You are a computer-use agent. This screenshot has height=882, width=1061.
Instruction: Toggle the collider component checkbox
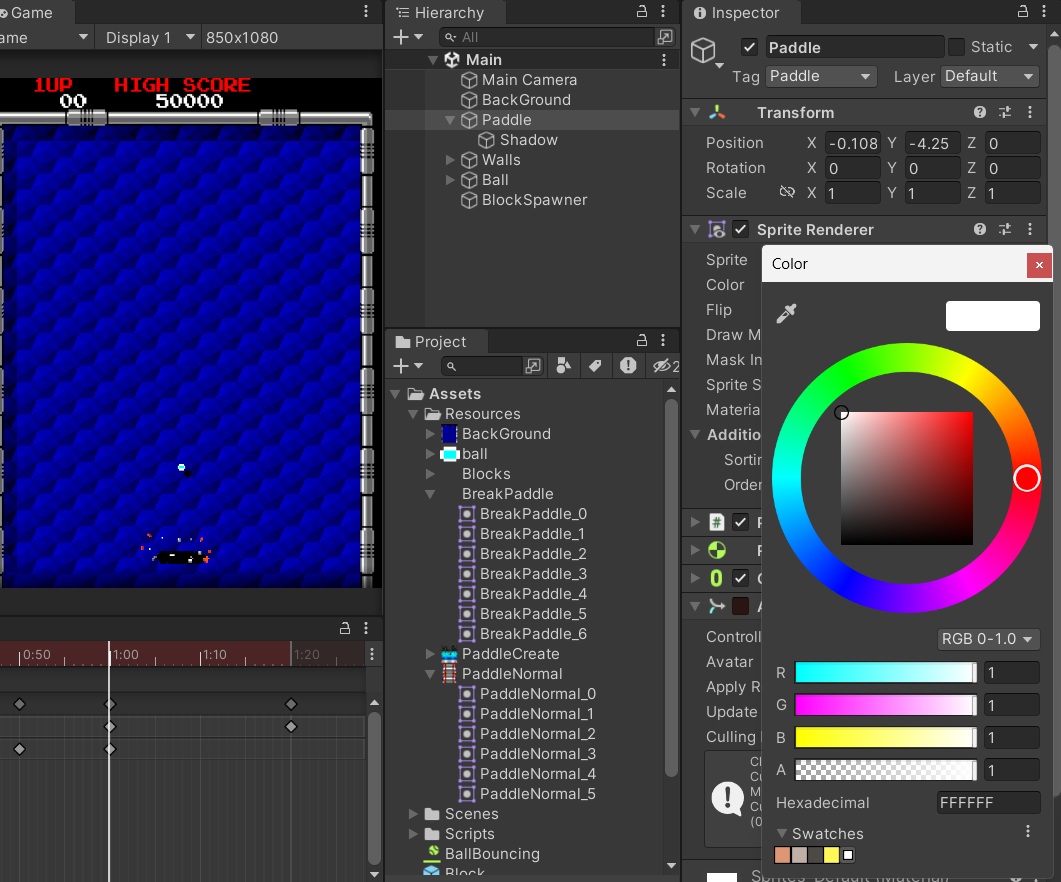(x=740, y=578)
